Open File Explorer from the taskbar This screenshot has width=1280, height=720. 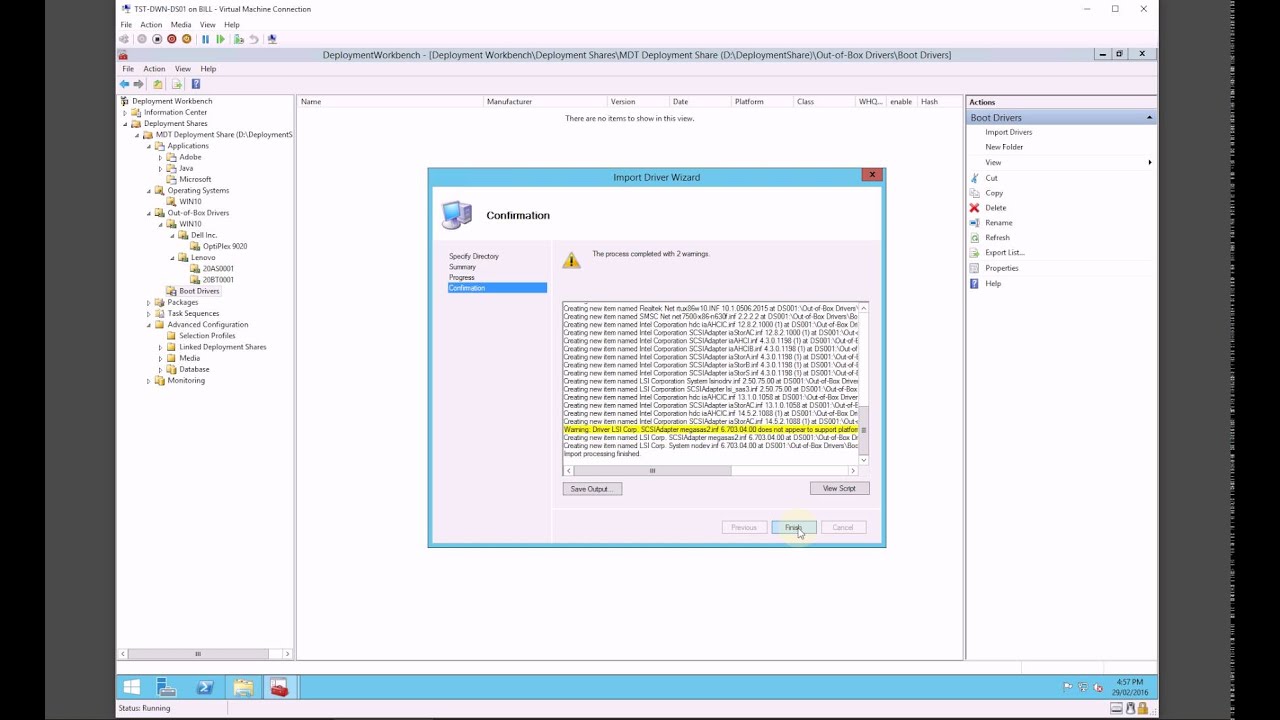point(243,687)
